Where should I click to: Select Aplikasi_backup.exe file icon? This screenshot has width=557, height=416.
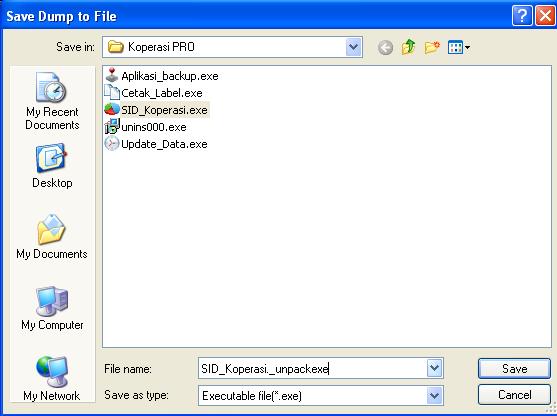[x=112, y=75]
